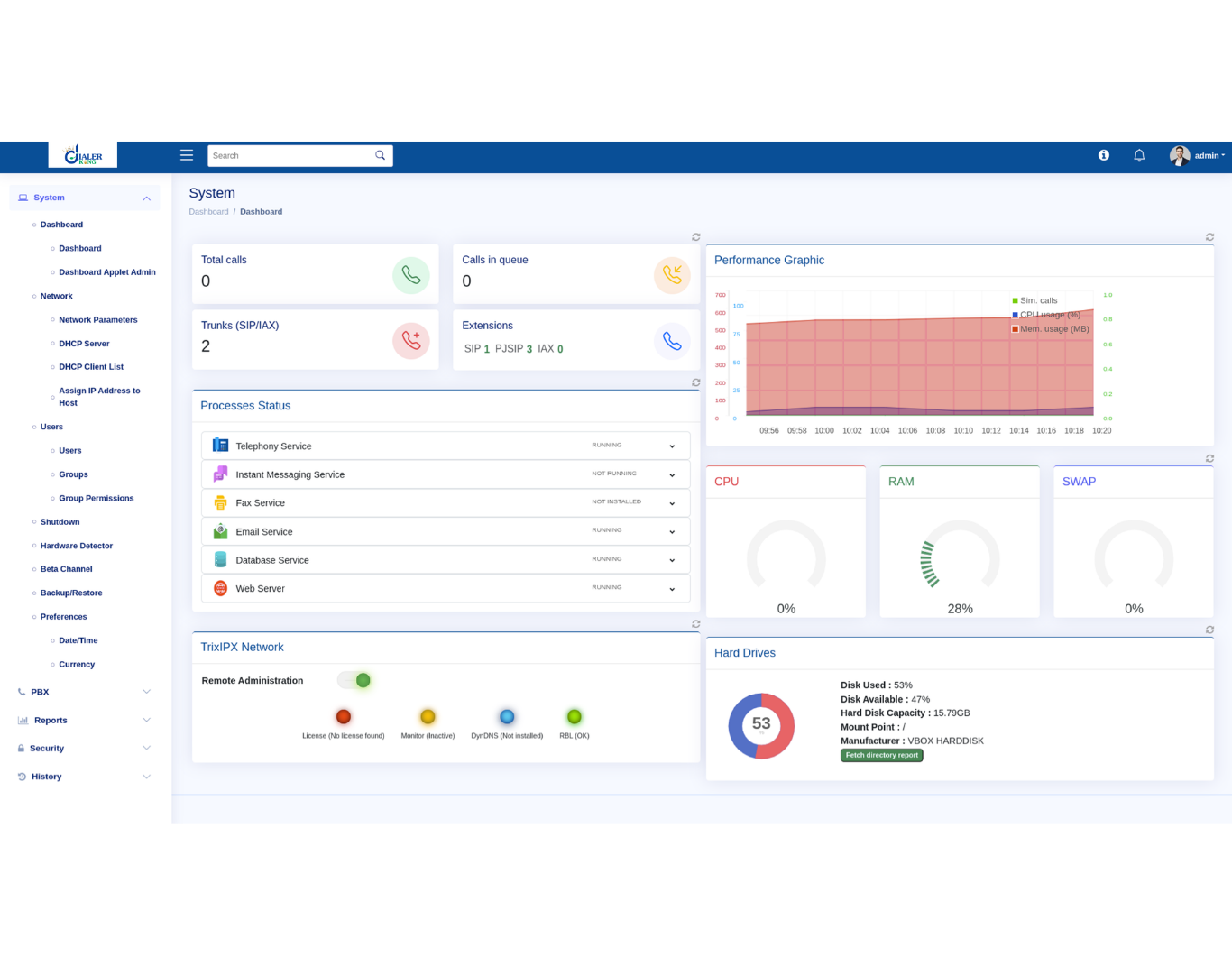1232x966 pixels.
Task: Open Network Parameters in sidebar
Action: point(98,319)
